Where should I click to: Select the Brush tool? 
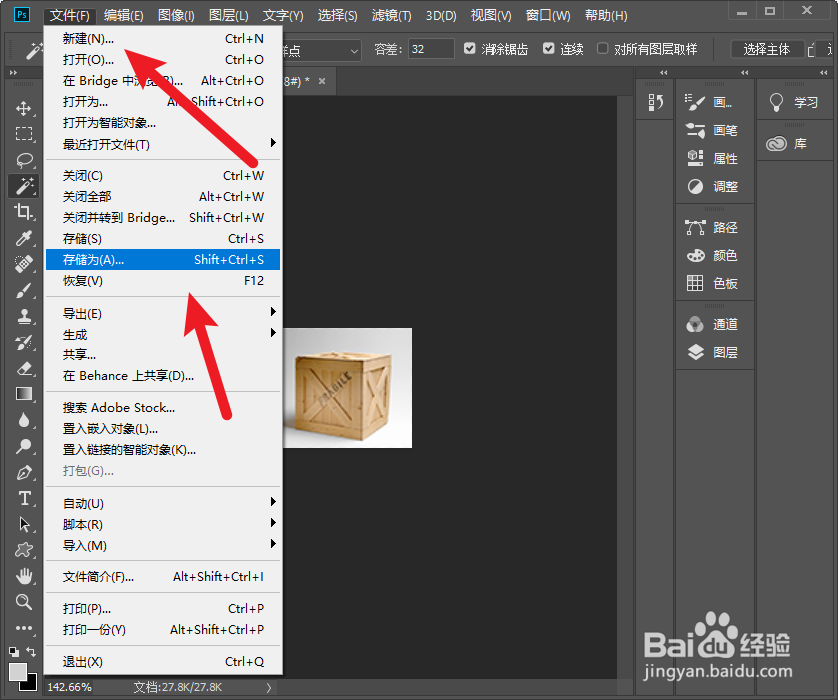[x=24, y=290]
